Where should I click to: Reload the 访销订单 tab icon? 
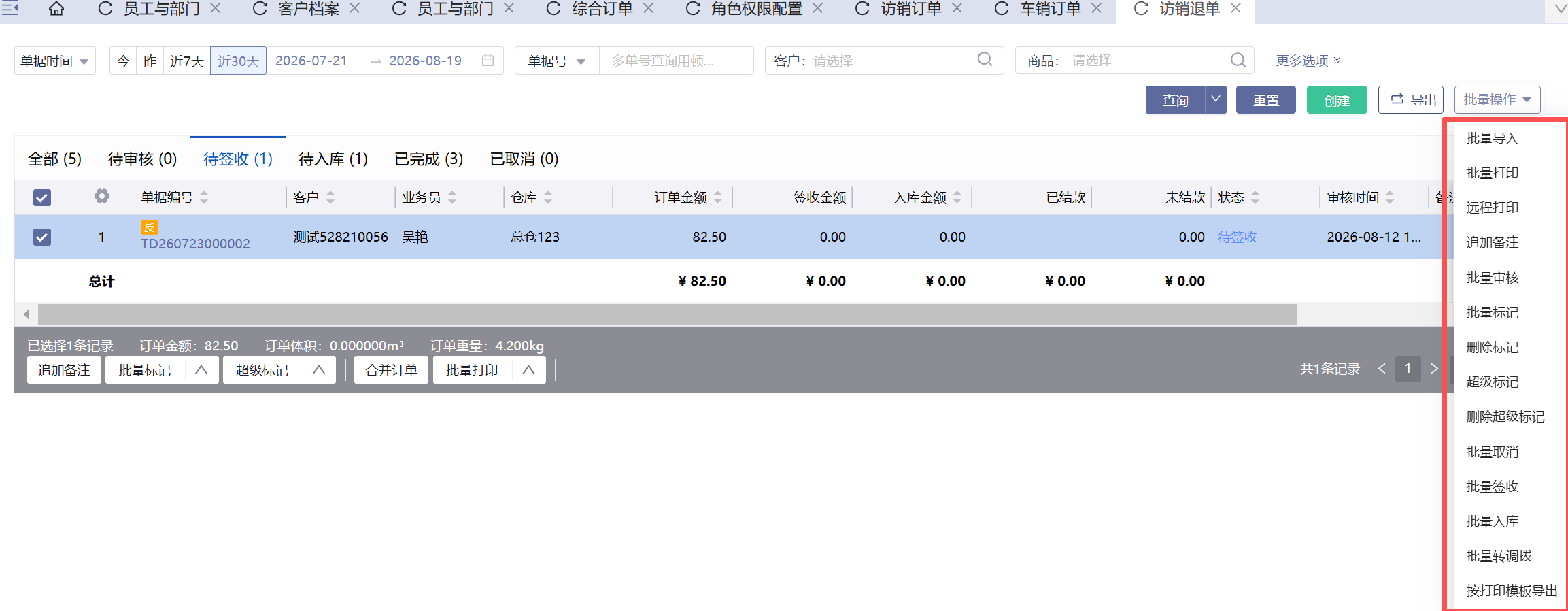pyautogui.click(x=862, y=9)
